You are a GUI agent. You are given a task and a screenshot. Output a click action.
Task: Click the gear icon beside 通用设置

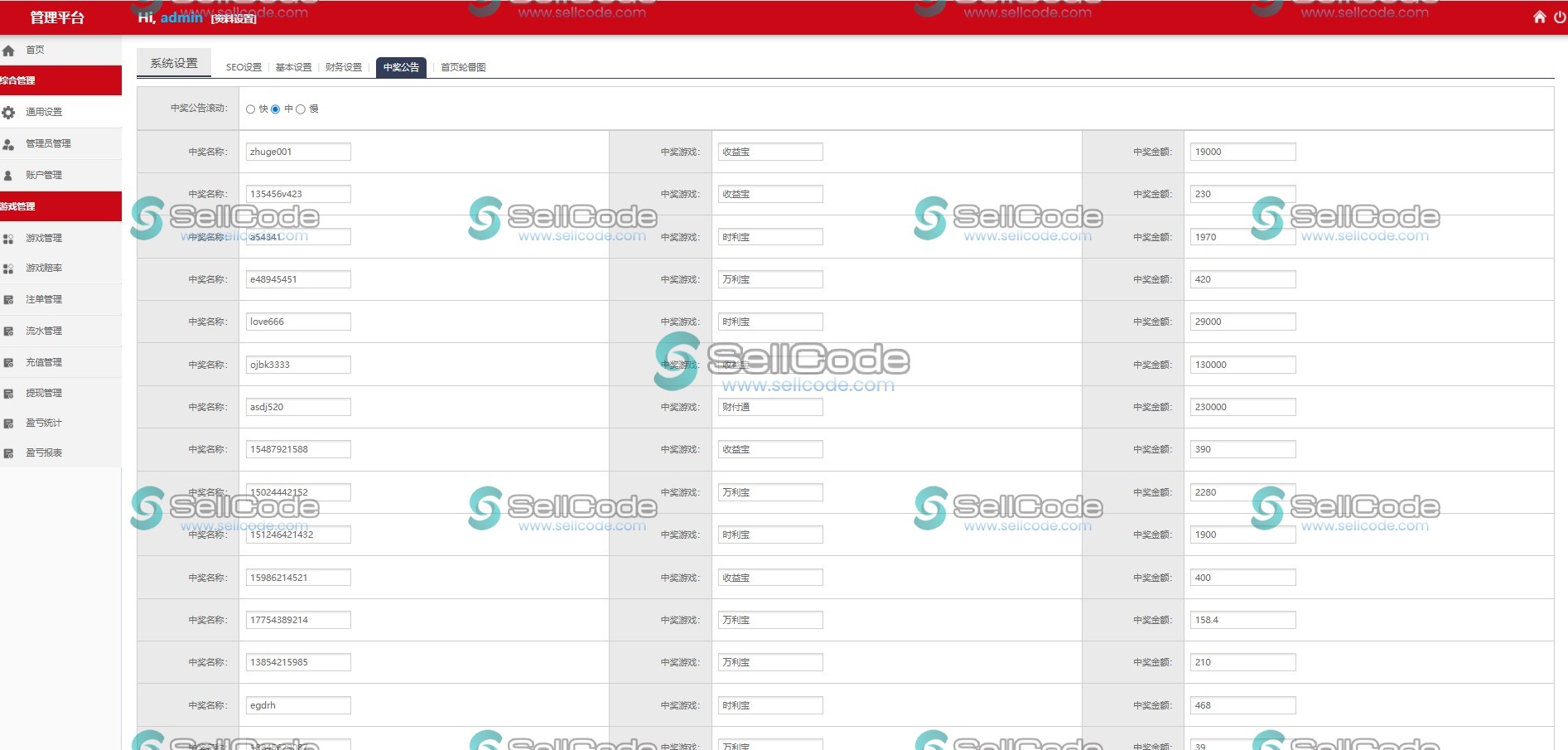point(8,113)
